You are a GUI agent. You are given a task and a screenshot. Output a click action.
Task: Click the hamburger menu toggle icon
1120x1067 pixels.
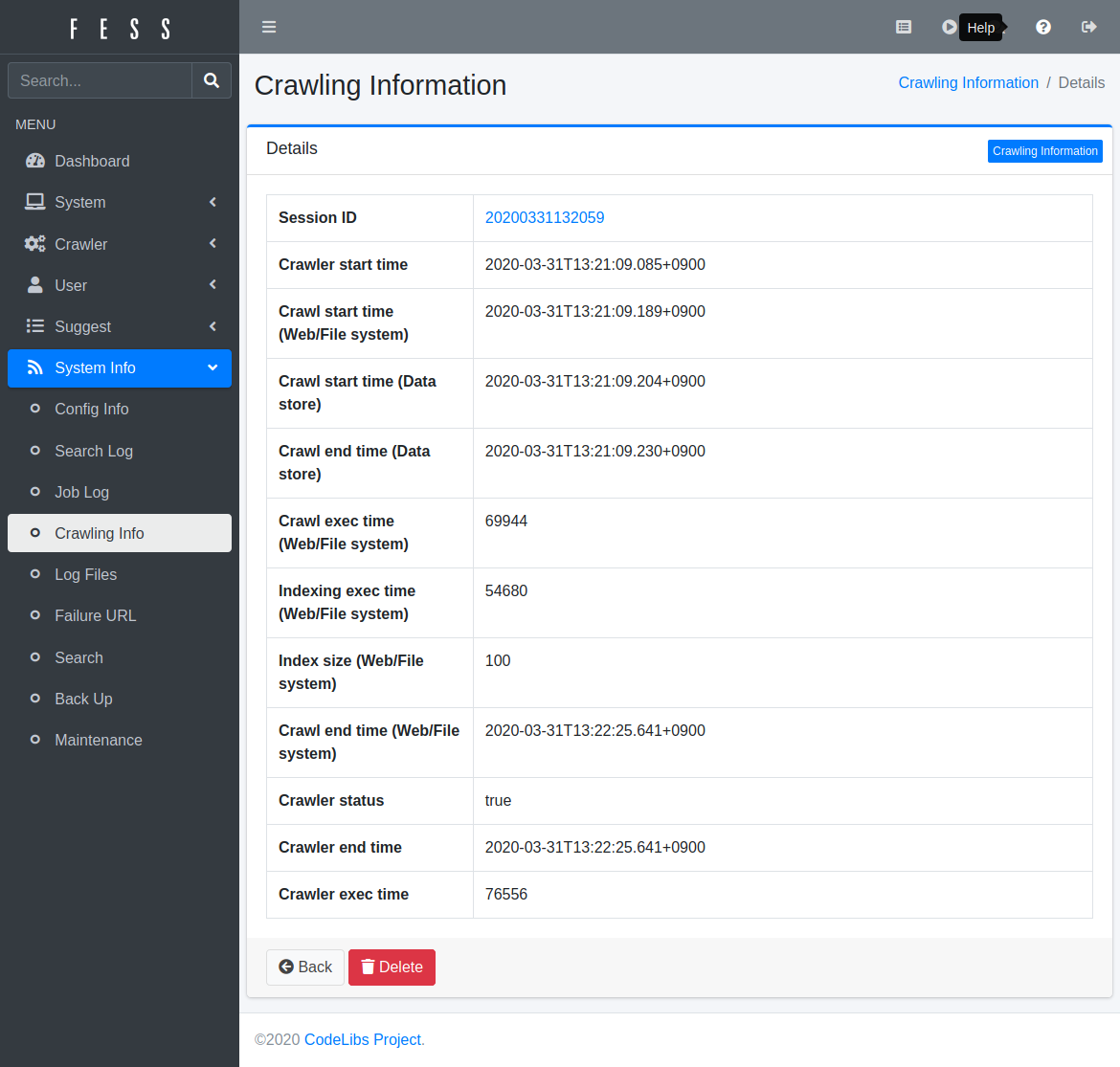coord(269,27)
